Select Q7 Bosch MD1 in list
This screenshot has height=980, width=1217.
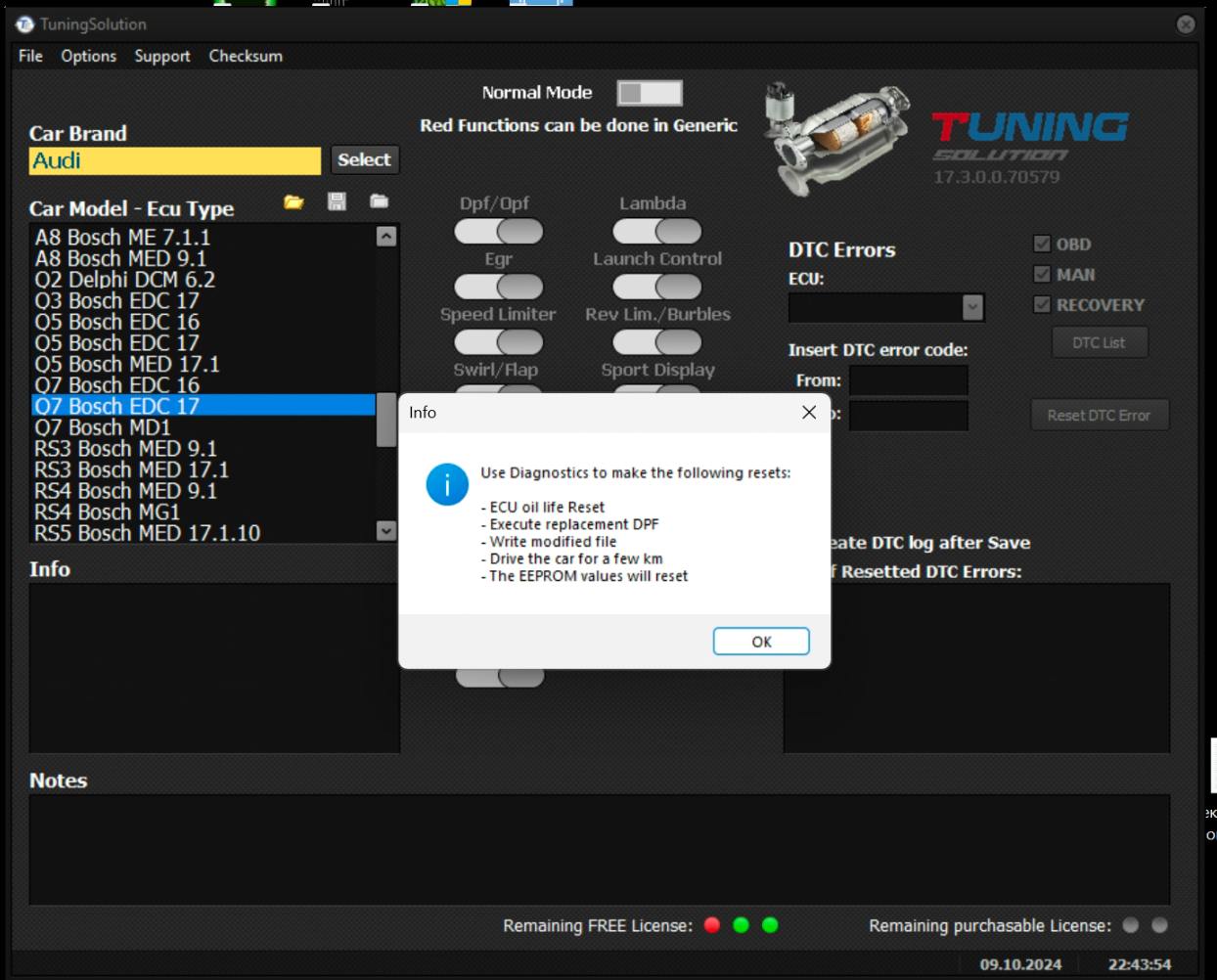point(203,427)
